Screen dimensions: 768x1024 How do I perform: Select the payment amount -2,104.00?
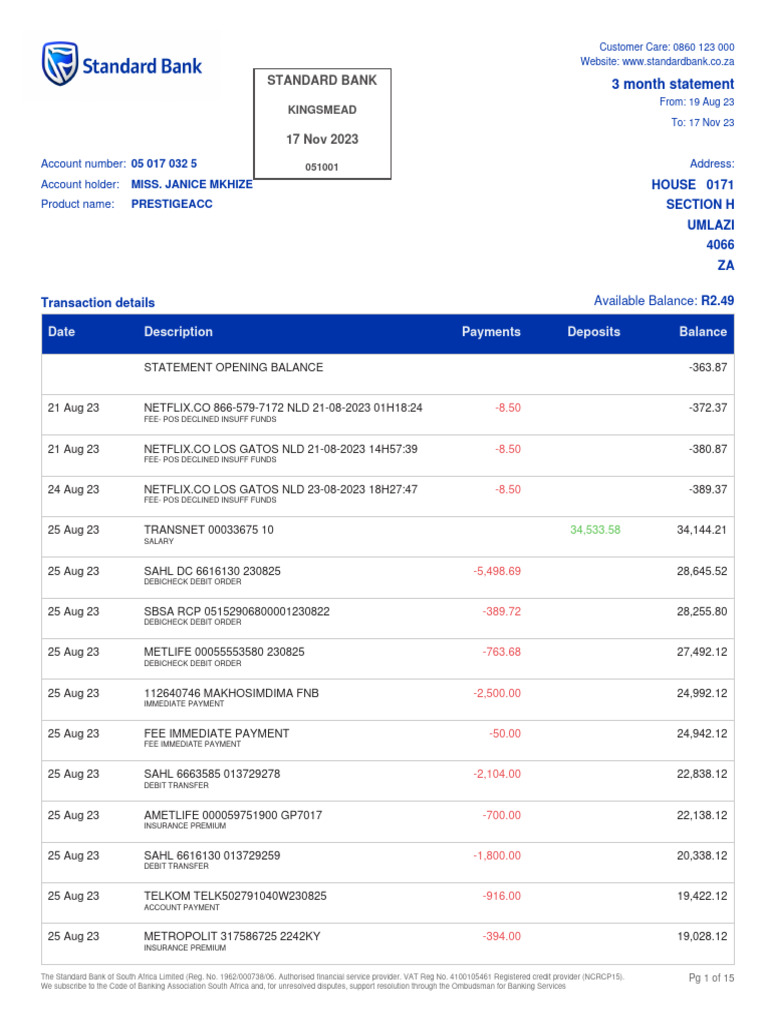[497, 775]
